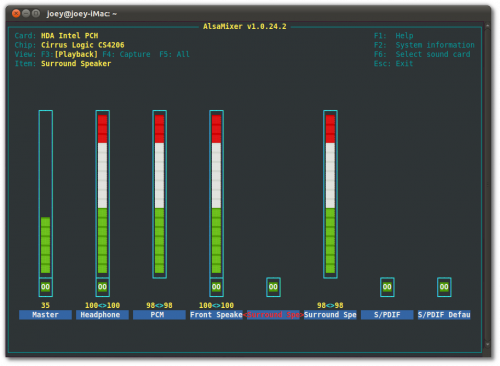Click the F6 Select sound card shortcut

[x=422, y=54]
